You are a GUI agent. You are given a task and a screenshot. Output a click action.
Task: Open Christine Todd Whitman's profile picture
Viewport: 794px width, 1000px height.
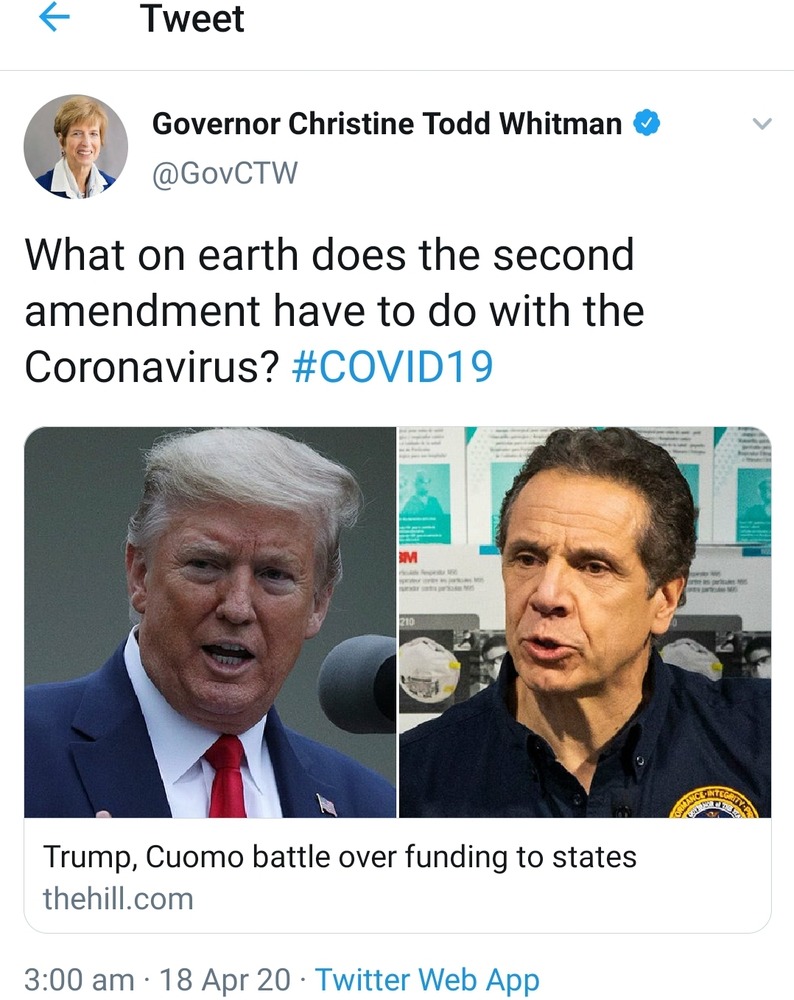click(76, 147)
